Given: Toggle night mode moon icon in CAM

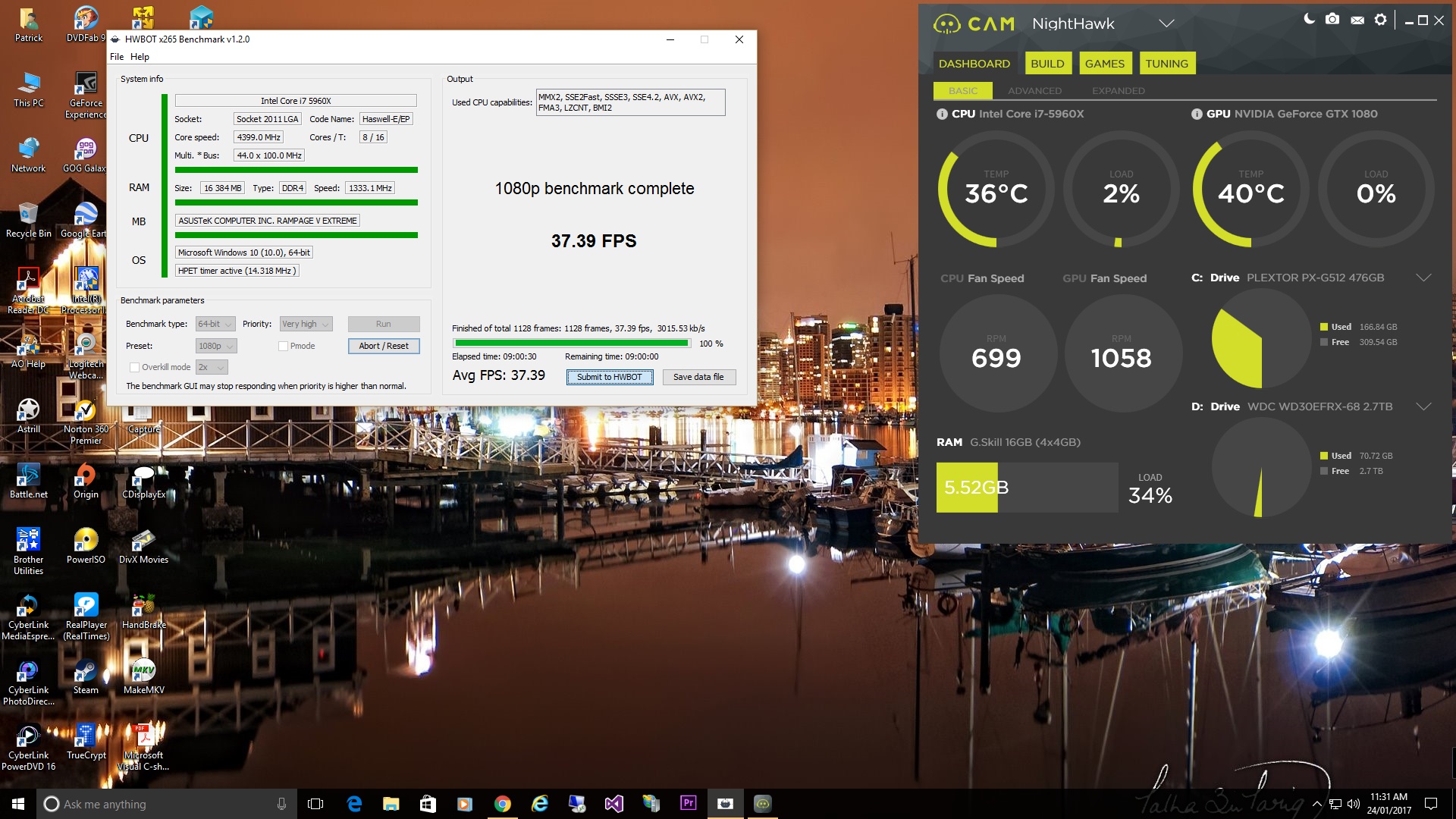Looking at the screenshot, I should [x=1309, y=19].
